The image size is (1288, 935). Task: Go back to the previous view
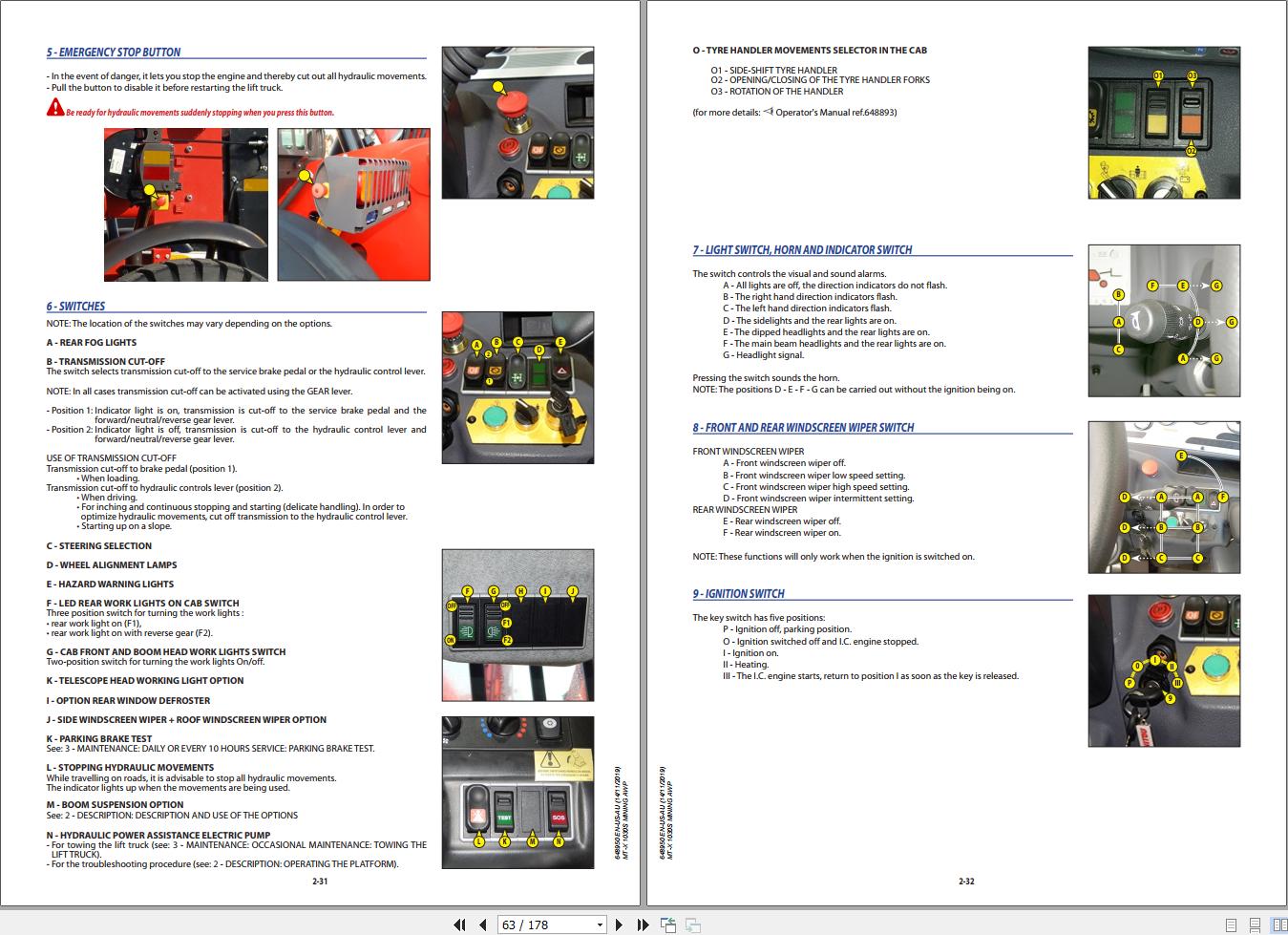coord(668,923)
